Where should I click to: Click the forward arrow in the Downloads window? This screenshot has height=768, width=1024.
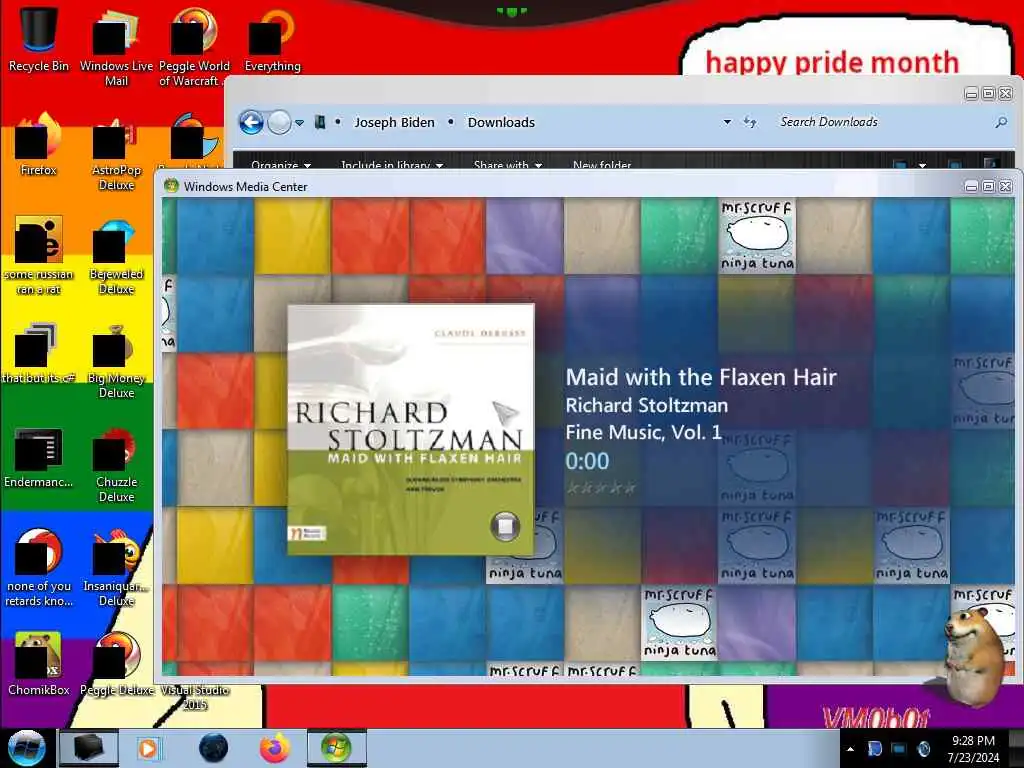[280, 122]
